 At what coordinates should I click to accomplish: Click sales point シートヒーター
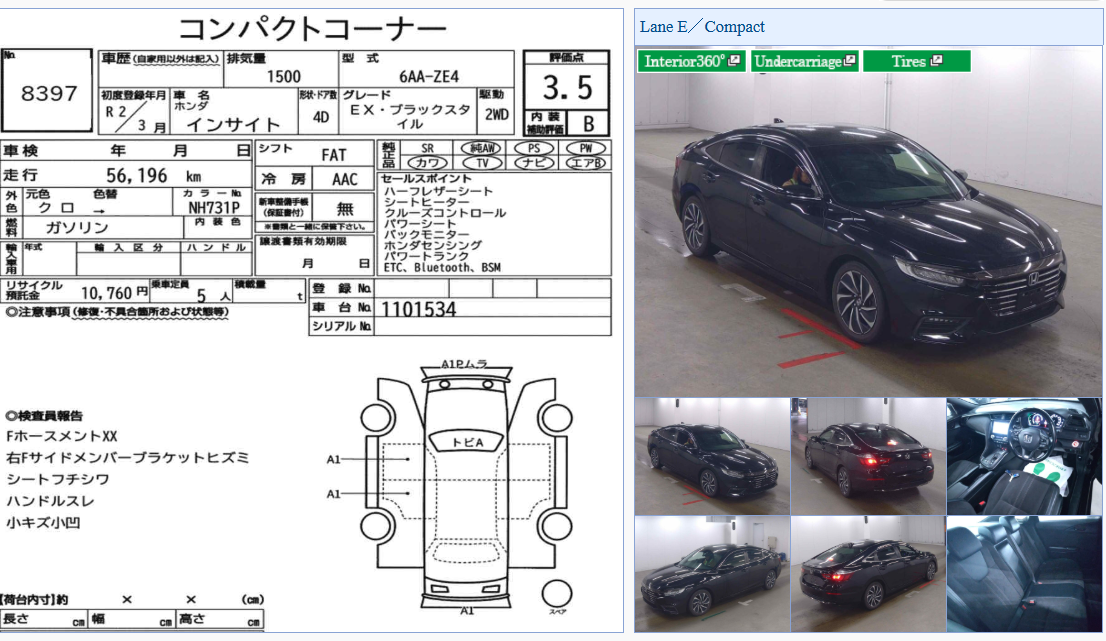(426, 202)
